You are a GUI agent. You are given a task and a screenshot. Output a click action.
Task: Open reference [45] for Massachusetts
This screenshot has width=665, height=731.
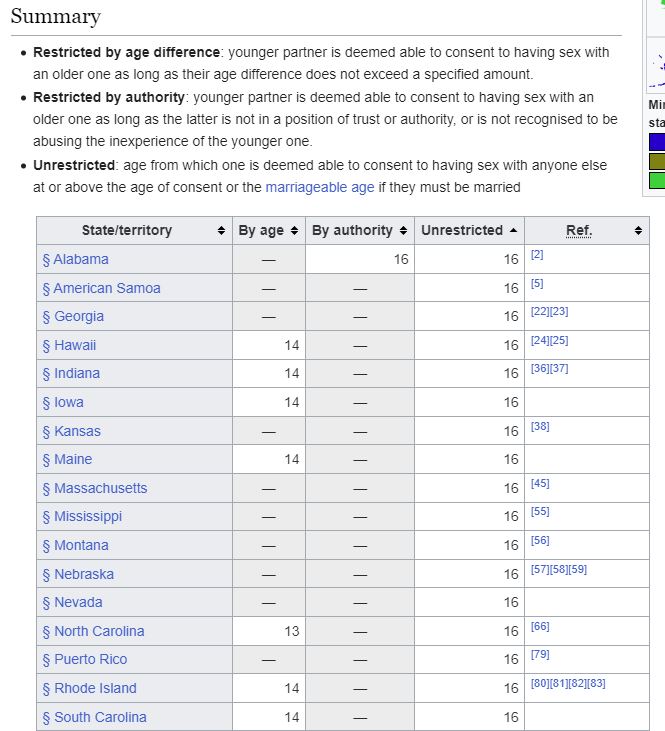point(540,483)
